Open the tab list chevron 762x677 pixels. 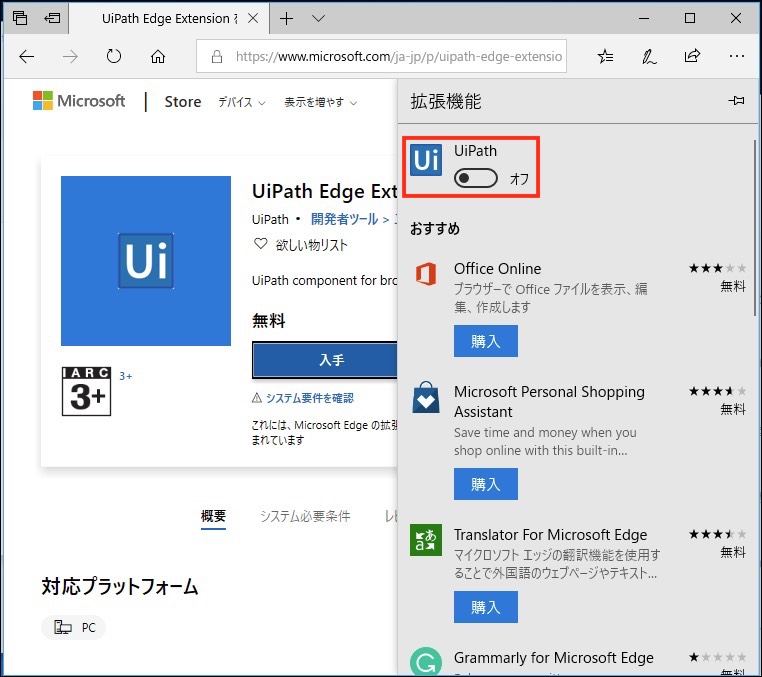[x=319, y=18]
